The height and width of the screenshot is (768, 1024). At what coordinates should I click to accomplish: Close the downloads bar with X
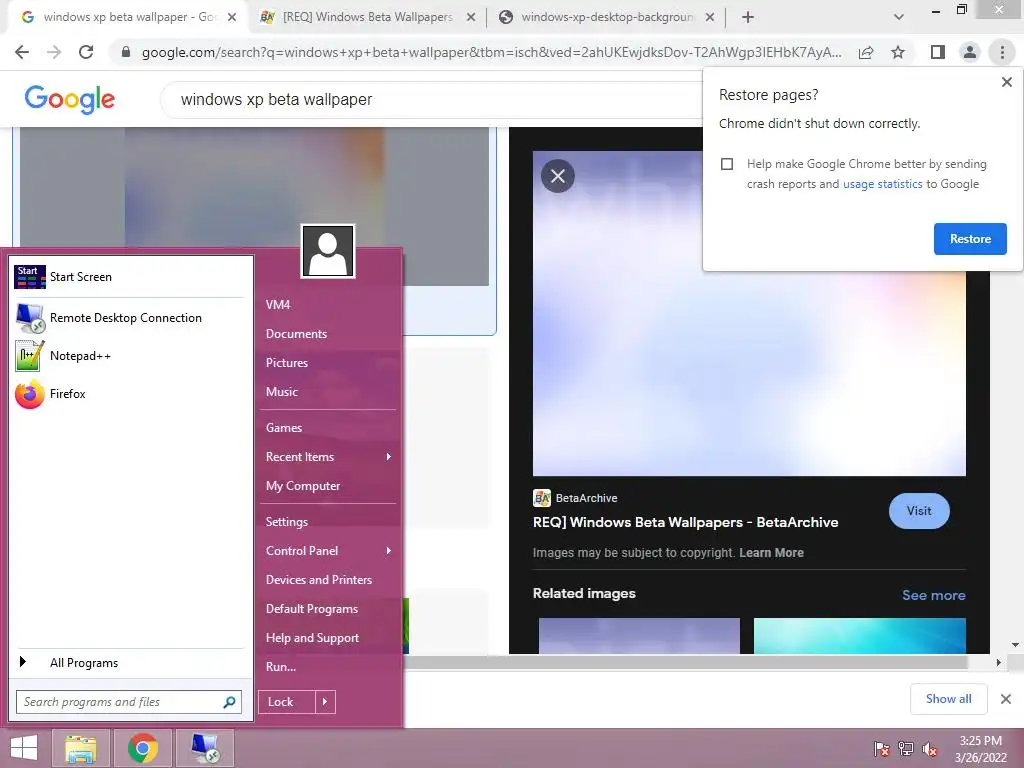[1006, 699]
